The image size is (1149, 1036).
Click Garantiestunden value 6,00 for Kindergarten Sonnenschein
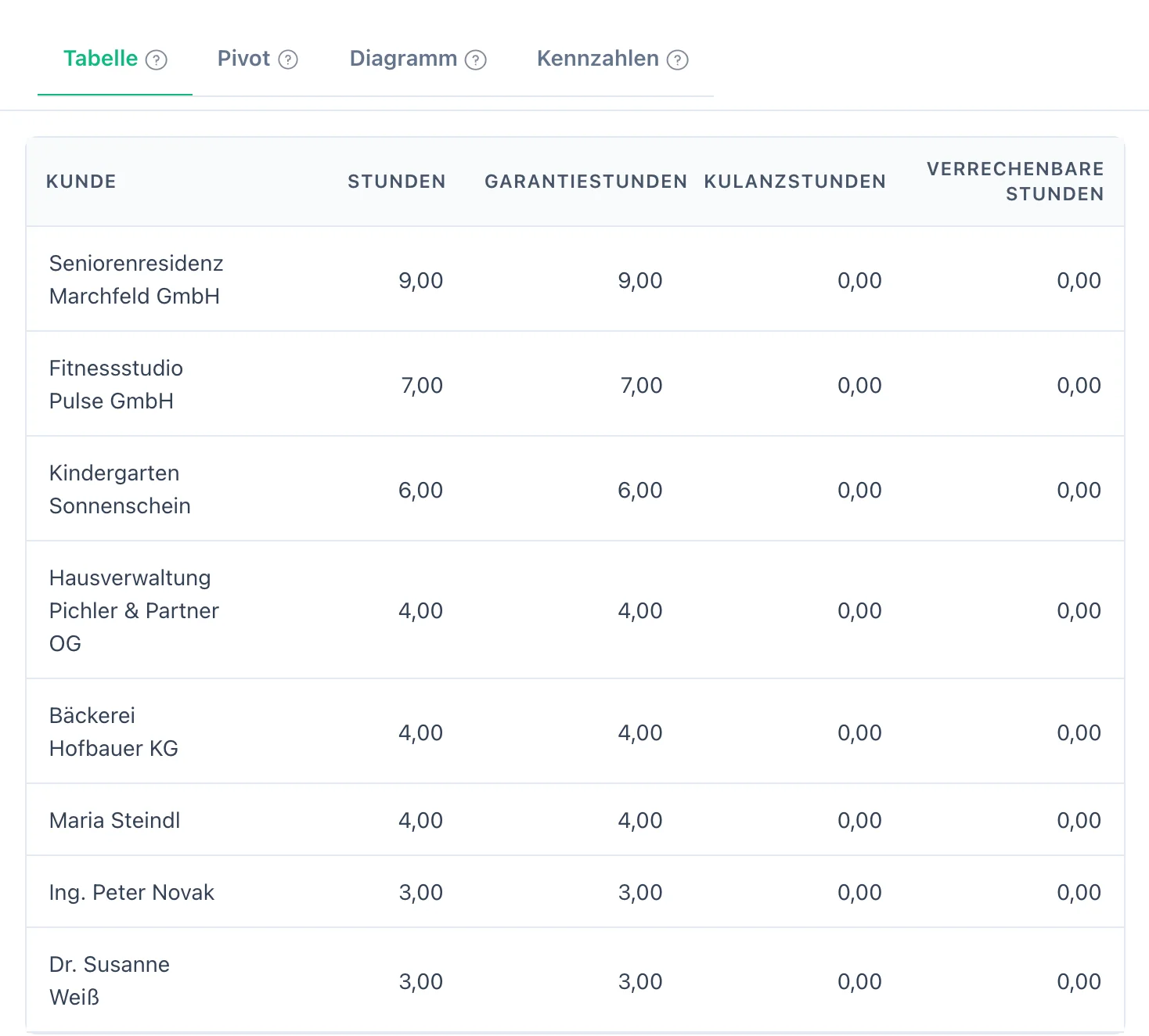(x=640, y=491)
